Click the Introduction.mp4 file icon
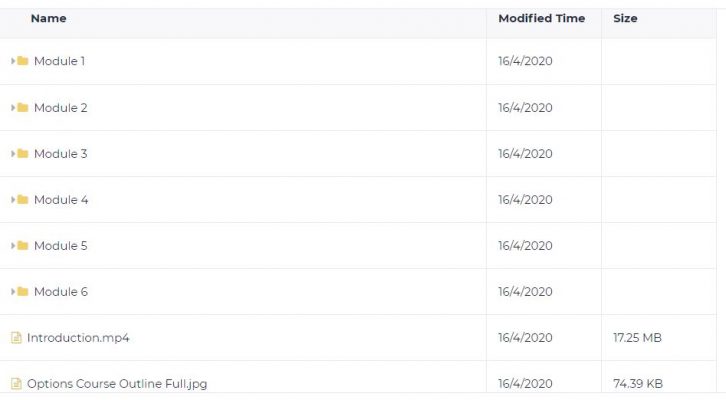The height and width of the screenshot is (400, 726). 16,338
